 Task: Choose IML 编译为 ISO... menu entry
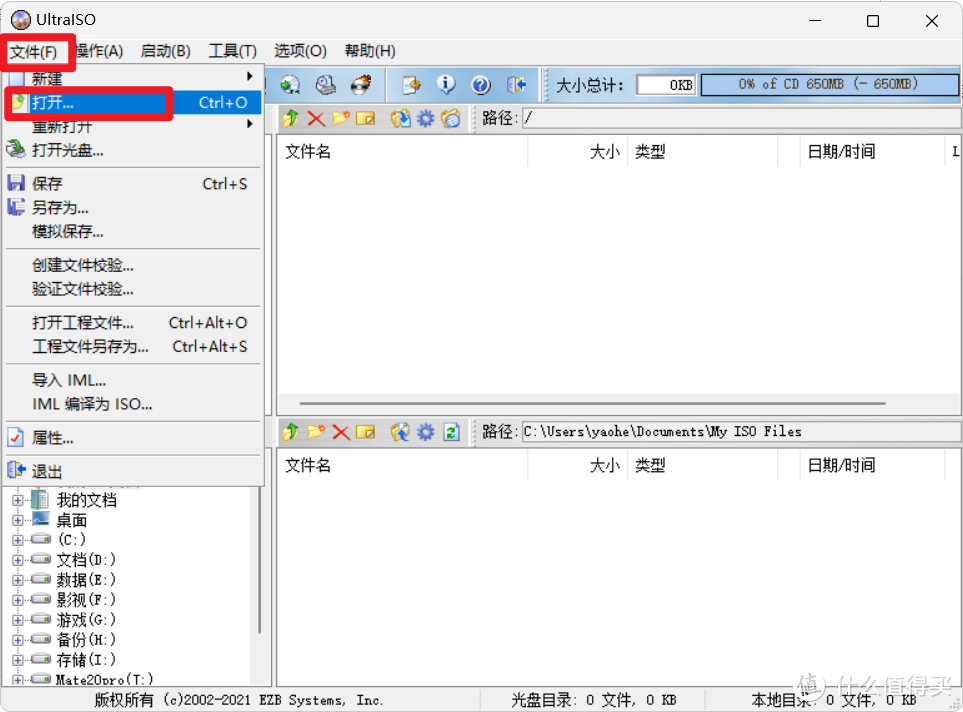point(133,404)
